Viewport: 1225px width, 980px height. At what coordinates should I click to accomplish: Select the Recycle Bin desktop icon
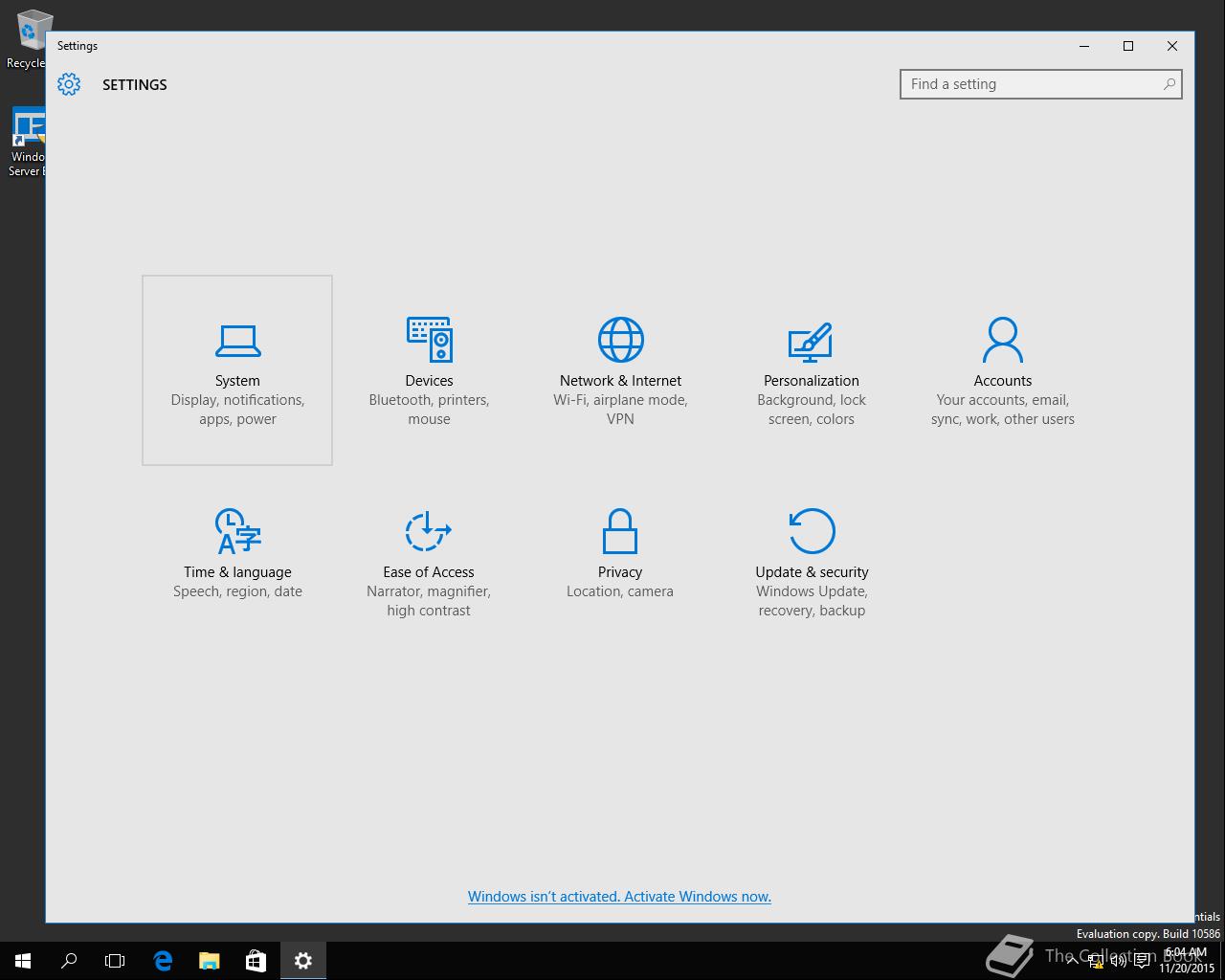point(29,40)
